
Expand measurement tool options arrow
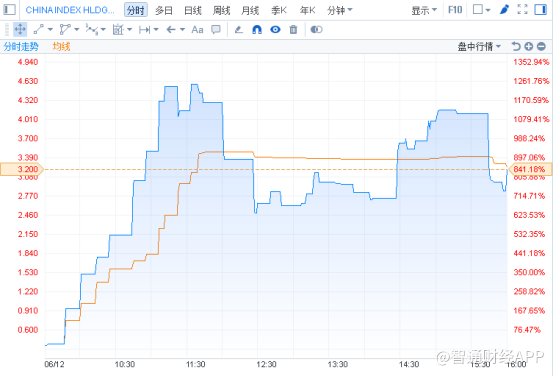click(130, 30)
